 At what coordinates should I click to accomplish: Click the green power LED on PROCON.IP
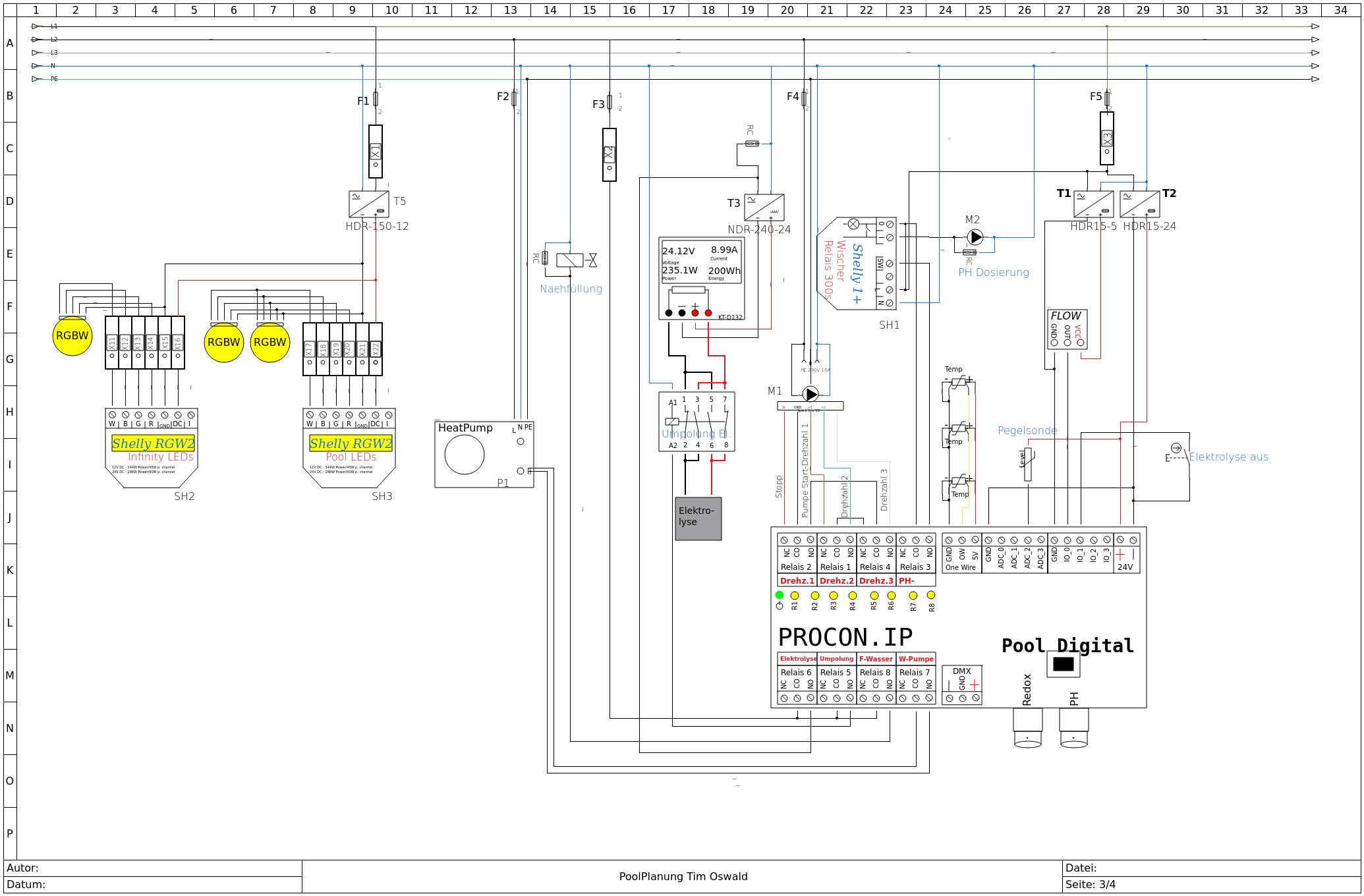coord(780,595)
